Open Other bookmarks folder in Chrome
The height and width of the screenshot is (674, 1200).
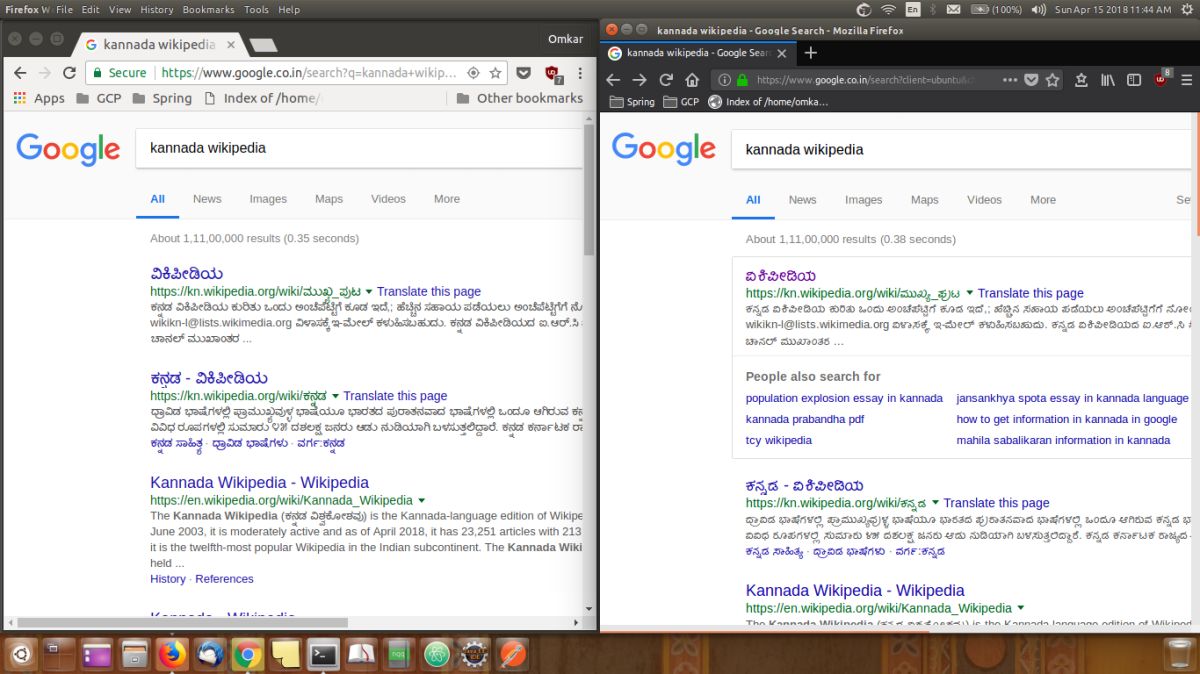tap(519, 98)
